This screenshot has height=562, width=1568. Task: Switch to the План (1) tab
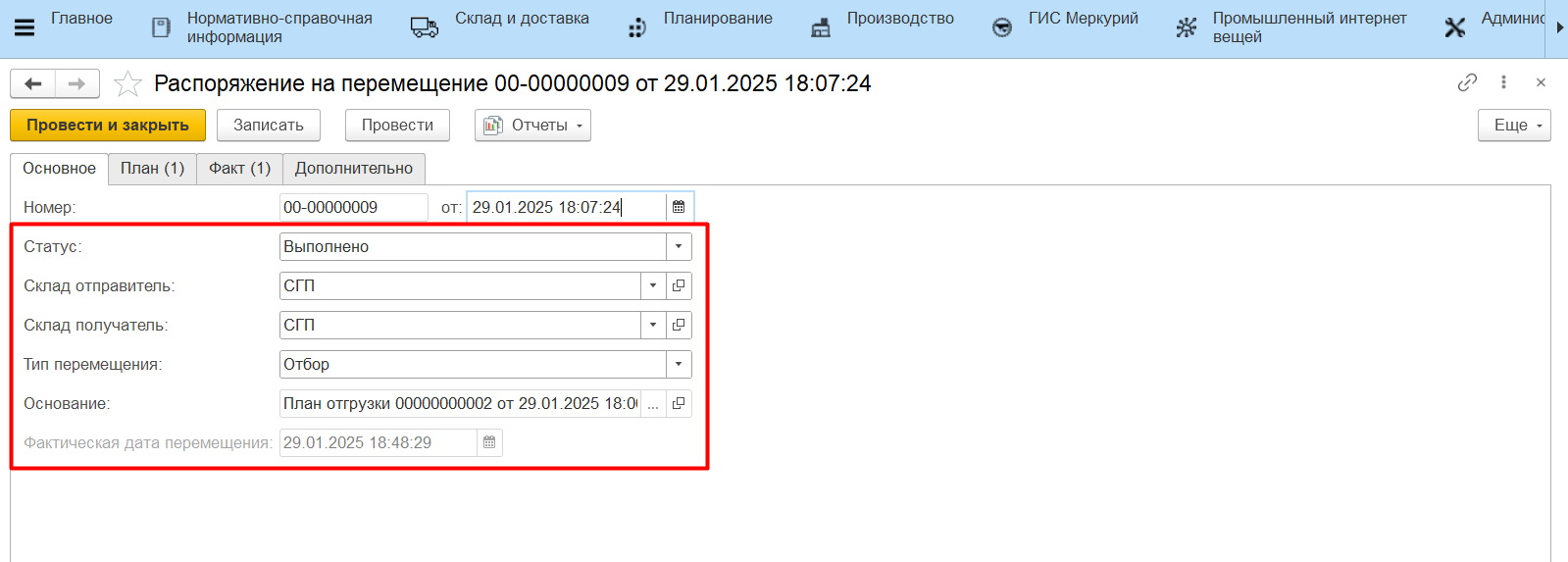(152, 169)
